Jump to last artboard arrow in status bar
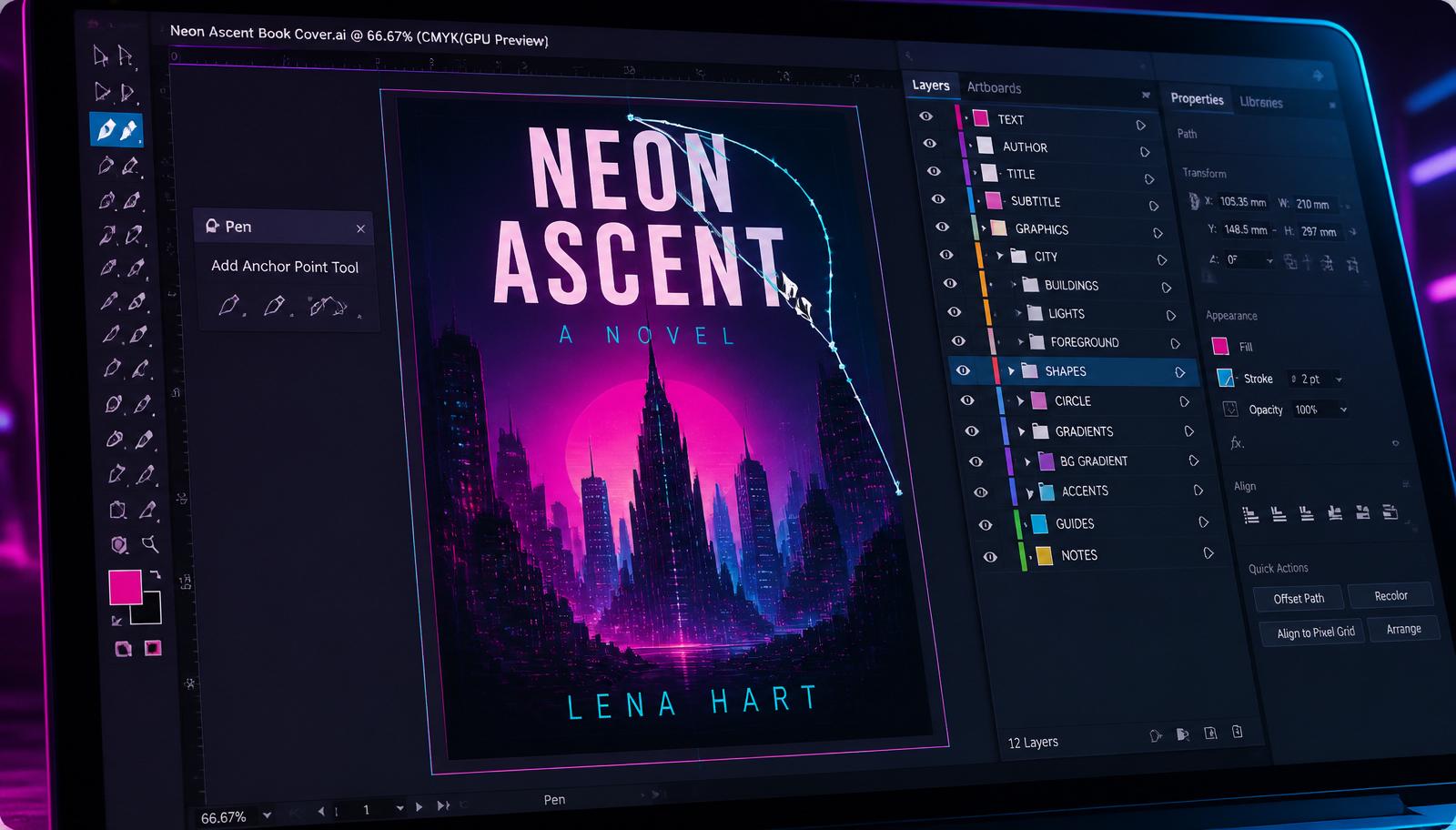 pyautogui.click(x=443, y=806)
